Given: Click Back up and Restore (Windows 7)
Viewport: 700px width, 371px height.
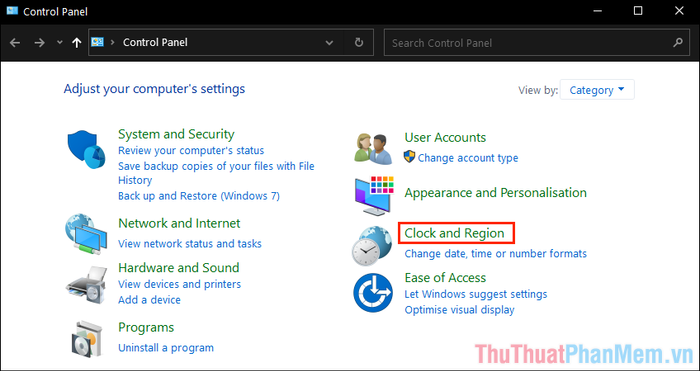Looking at the screenshot, I should 199,196.
